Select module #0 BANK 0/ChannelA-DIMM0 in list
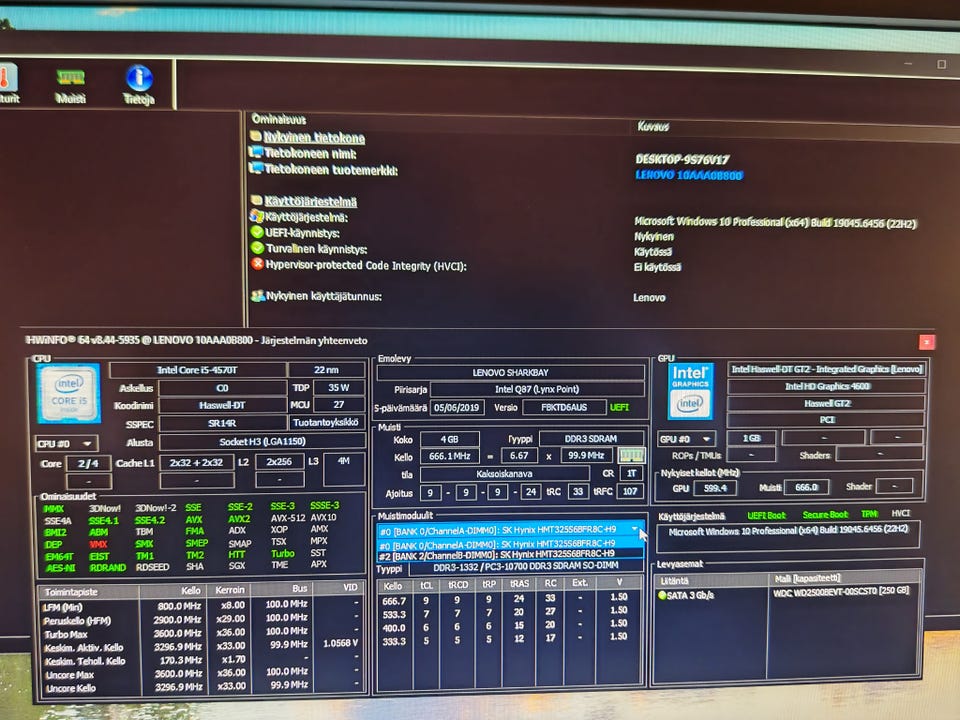The height and width of the screenshot is (720, 960). pos(510,544)
